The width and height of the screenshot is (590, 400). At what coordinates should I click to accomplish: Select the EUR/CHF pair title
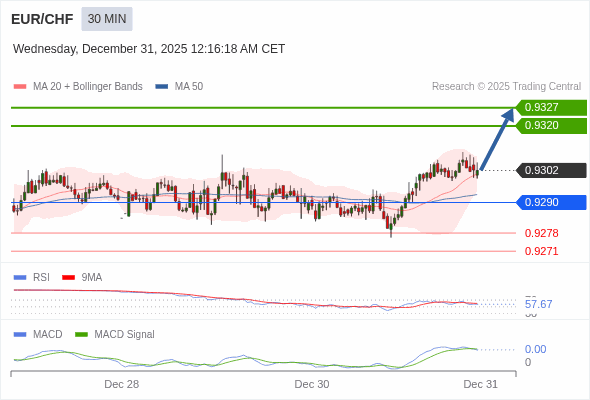click(x=42, y=19)
